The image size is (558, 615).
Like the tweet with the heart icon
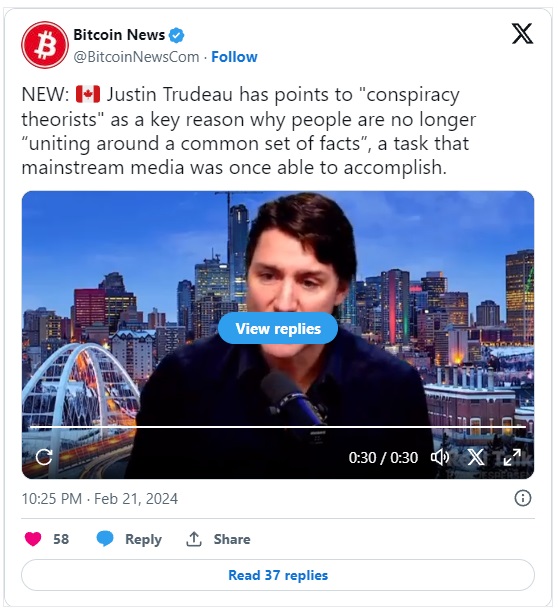point(33,539)
